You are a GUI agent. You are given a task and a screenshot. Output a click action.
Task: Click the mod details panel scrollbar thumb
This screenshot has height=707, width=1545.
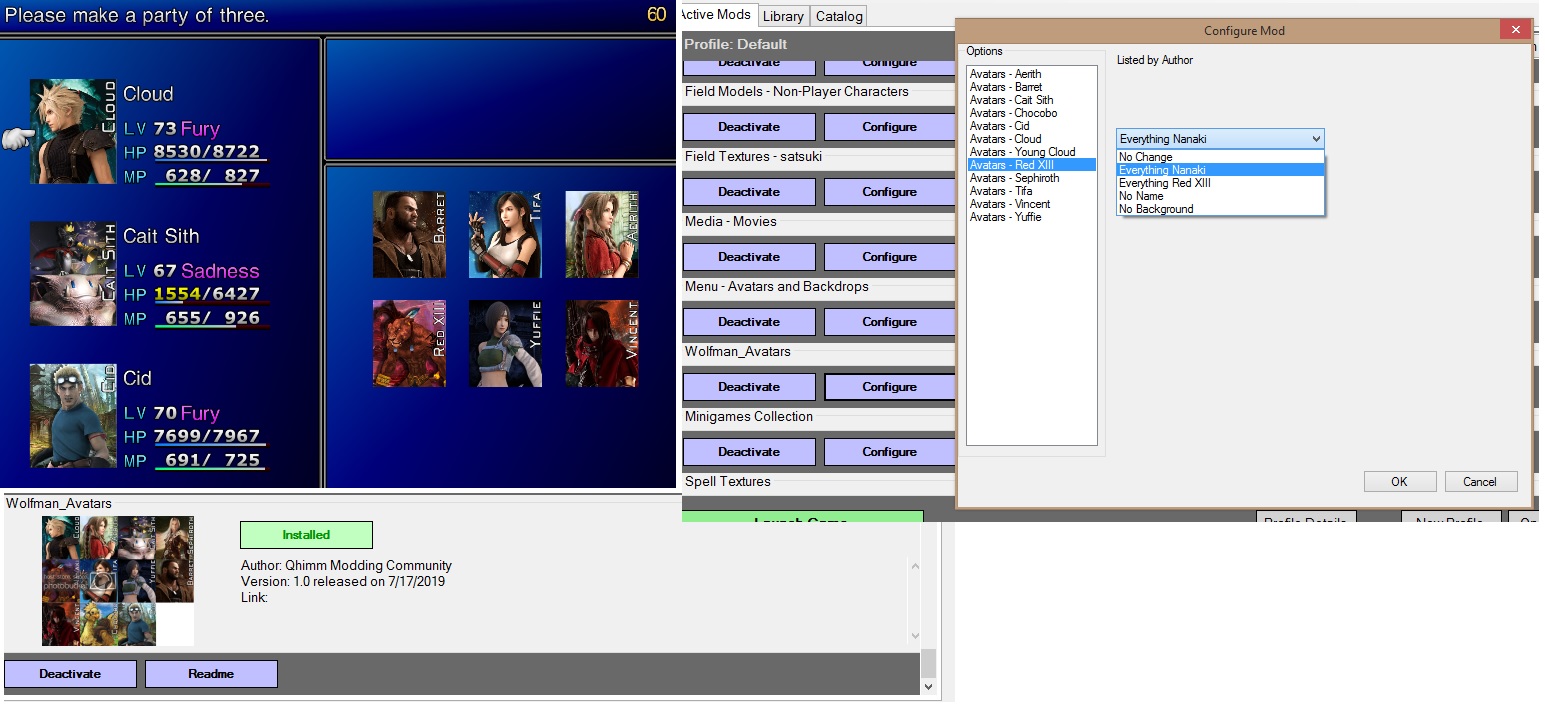click(x=929, y=663)
